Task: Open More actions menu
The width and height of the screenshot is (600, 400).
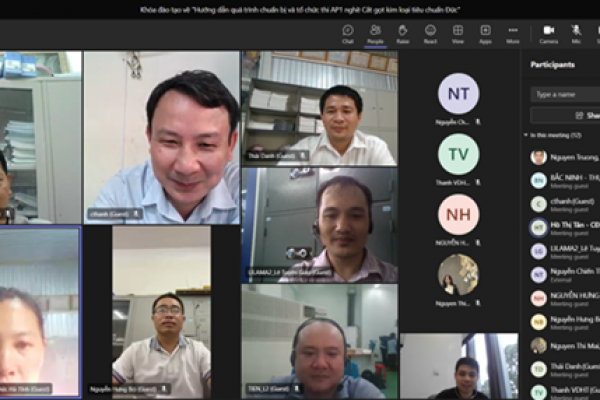Action: coord(512,33)
